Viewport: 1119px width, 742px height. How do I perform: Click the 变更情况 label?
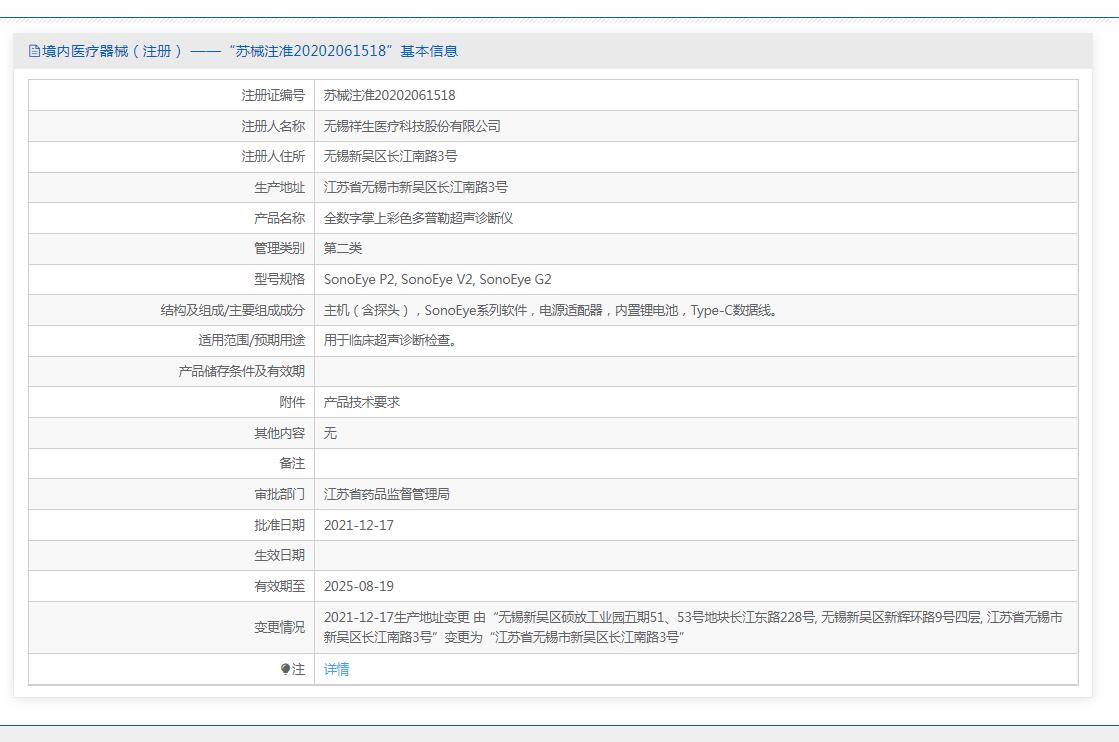pyautogui.click(x=279, y=627)
